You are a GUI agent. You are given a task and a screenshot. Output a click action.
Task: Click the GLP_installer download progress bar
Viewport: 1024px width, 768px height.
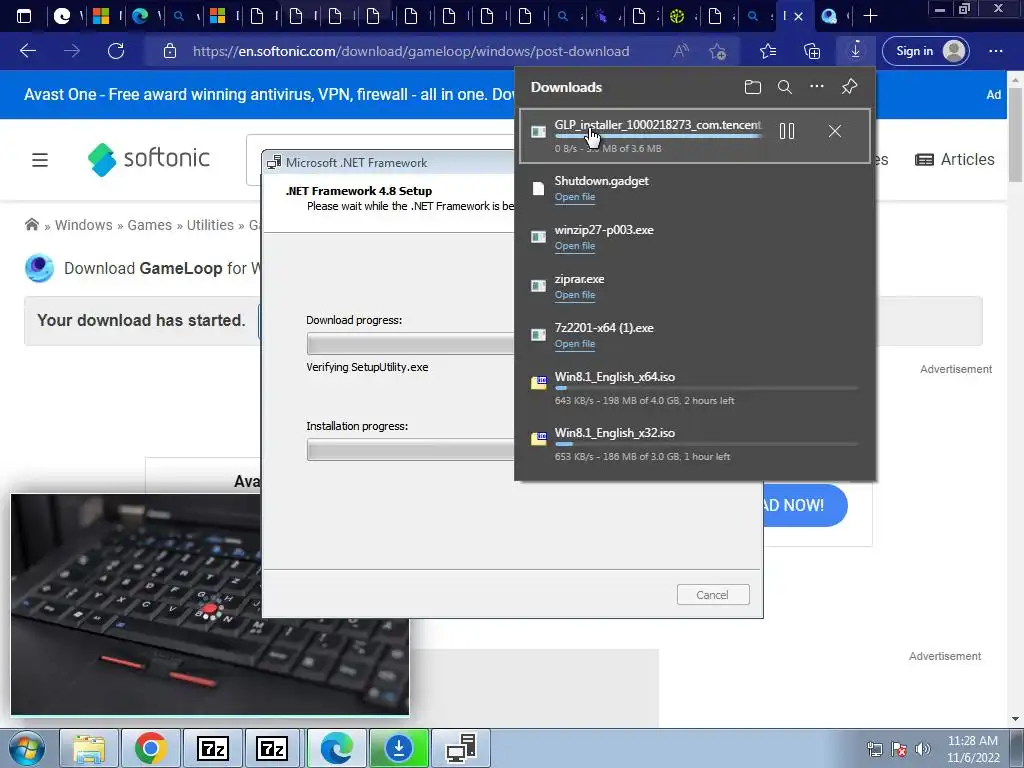(x=658, y=136)
